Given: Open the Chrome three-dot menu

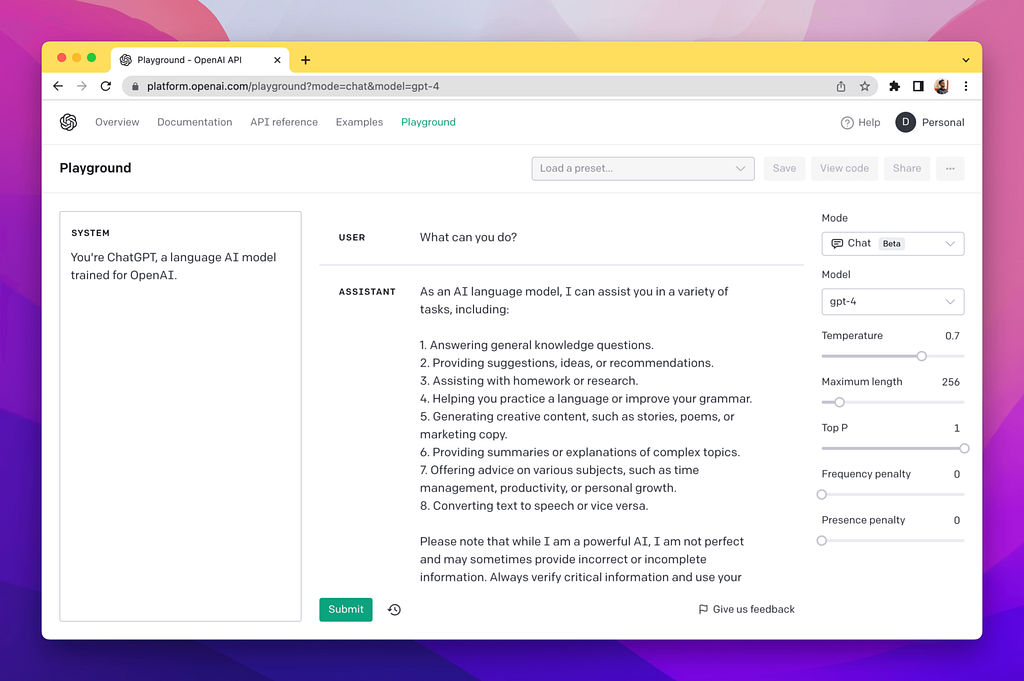Looking at the screenshot, I should (x=966, y=86).
